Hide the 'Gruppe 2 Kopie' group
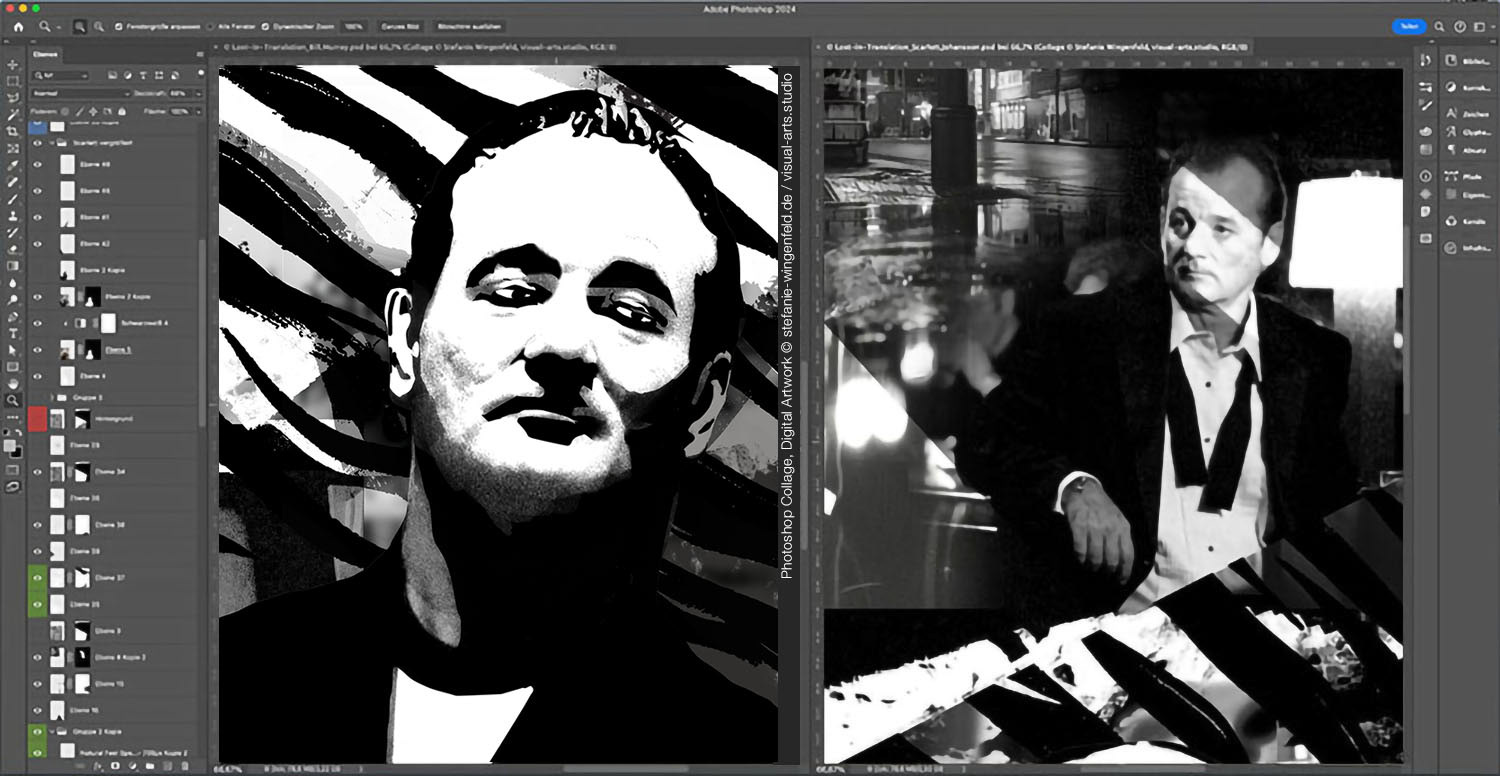The image size is (1500, 776). coord(38,731)
